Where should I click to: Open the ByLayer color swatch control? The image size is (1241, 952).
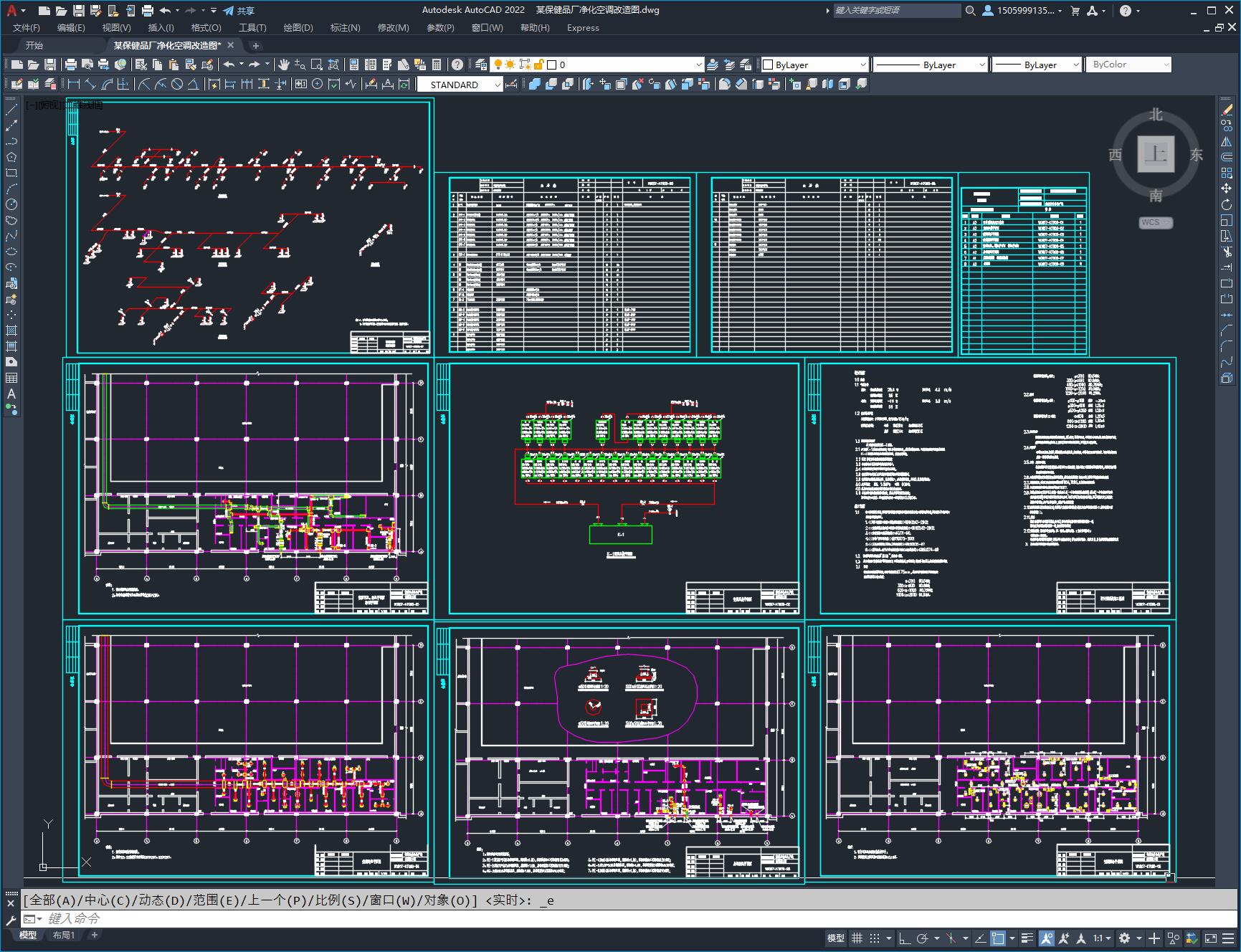point(814,65)
